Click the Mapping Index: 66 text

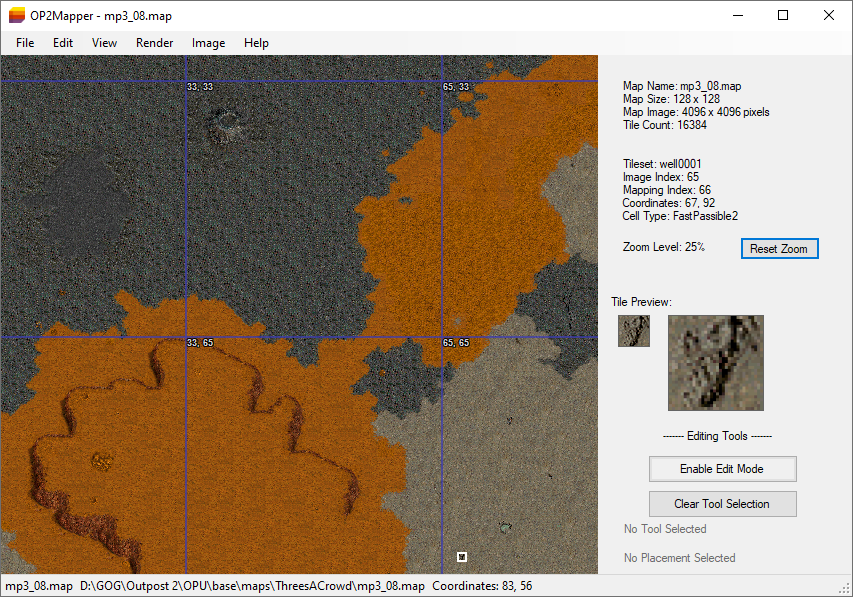tap(667, 190)
